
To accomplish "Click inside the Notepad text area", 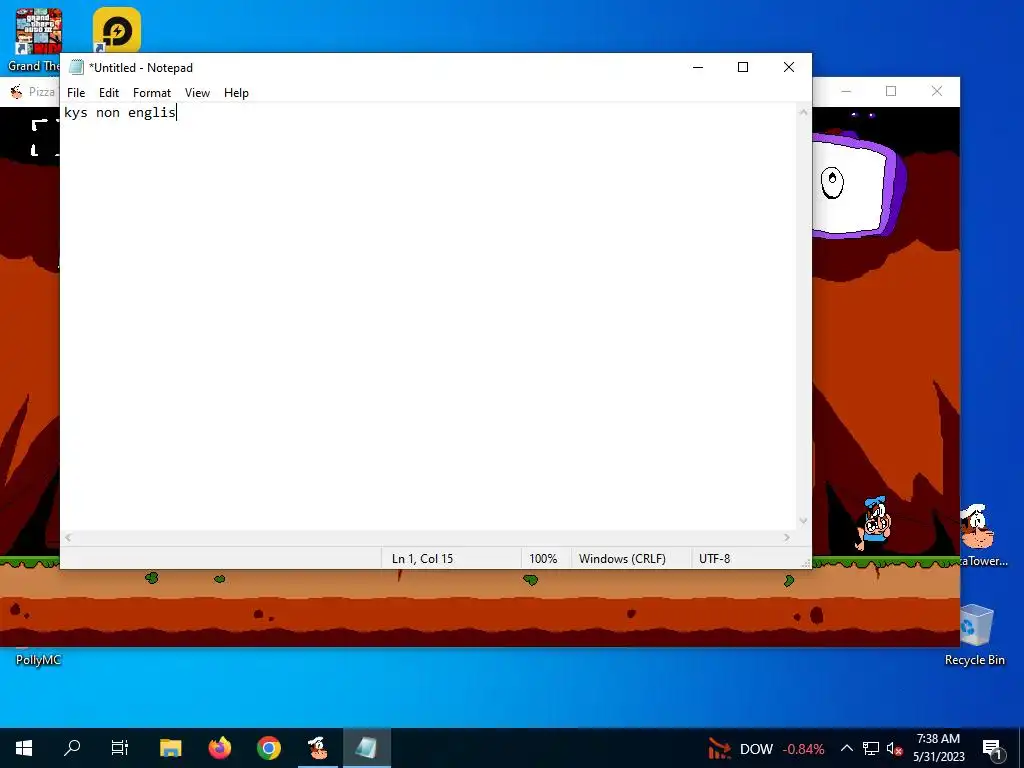I will (428, 317).
